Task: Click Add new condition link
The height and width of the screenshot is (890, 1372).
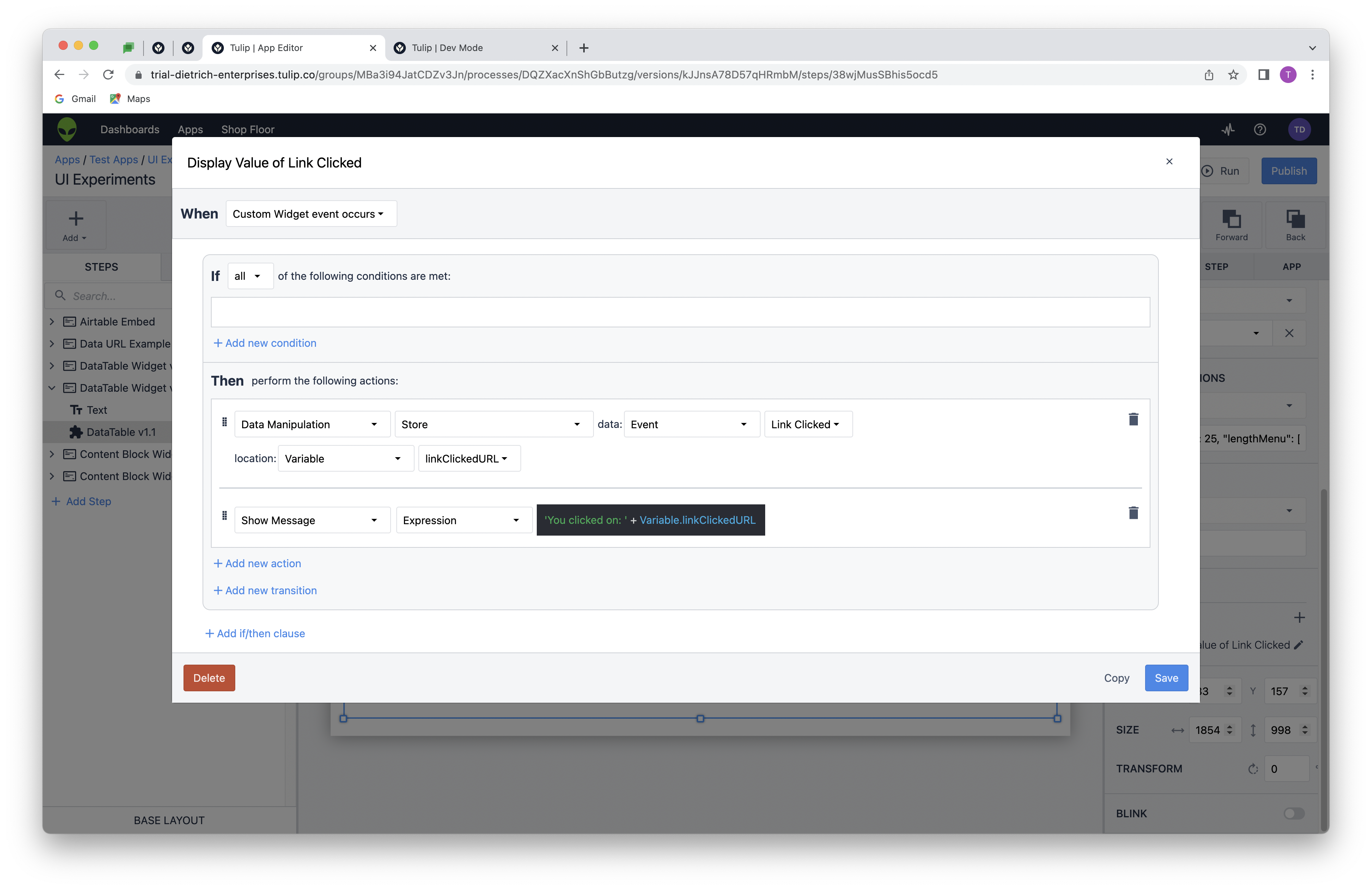Action: tap(265, 343)
